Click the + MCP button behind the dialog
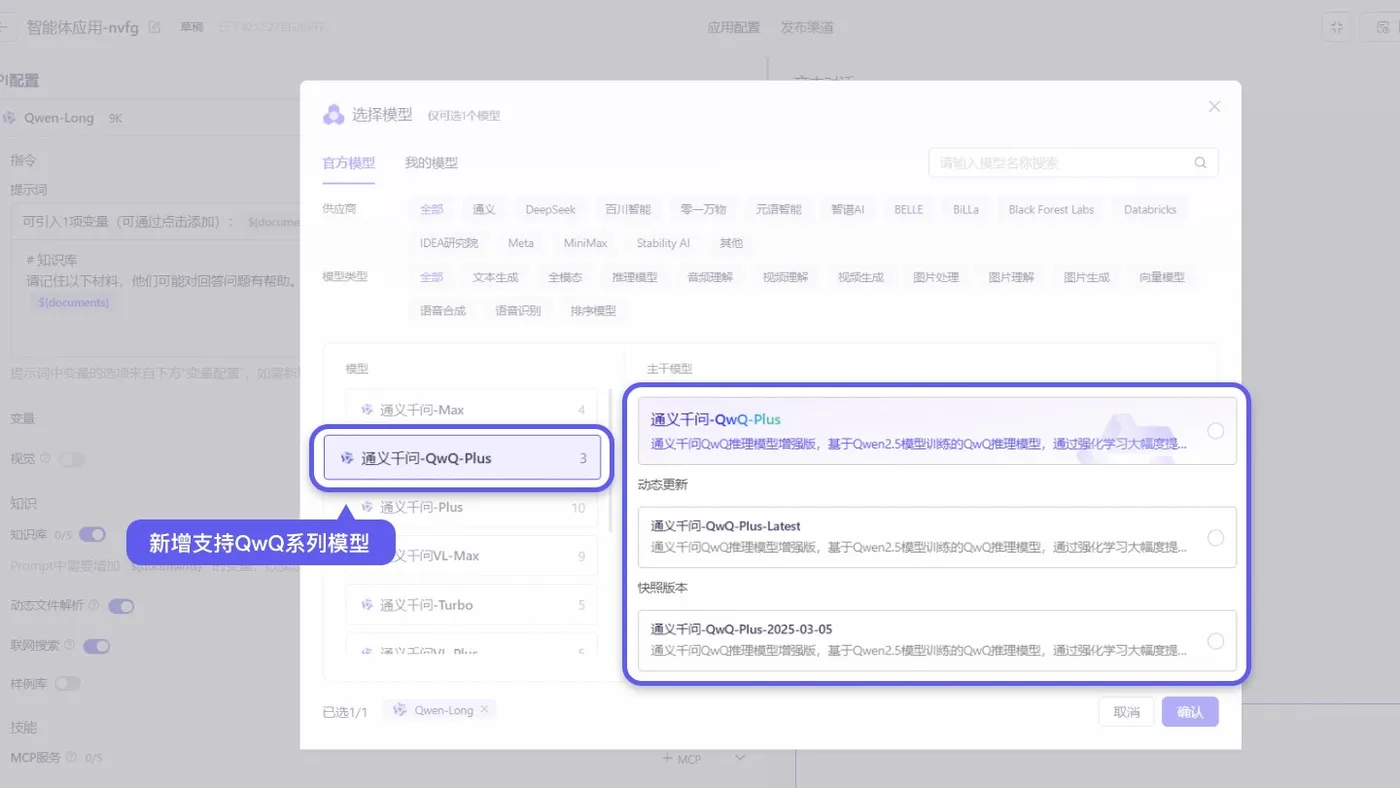1400x788 pixels. point(682,759)
